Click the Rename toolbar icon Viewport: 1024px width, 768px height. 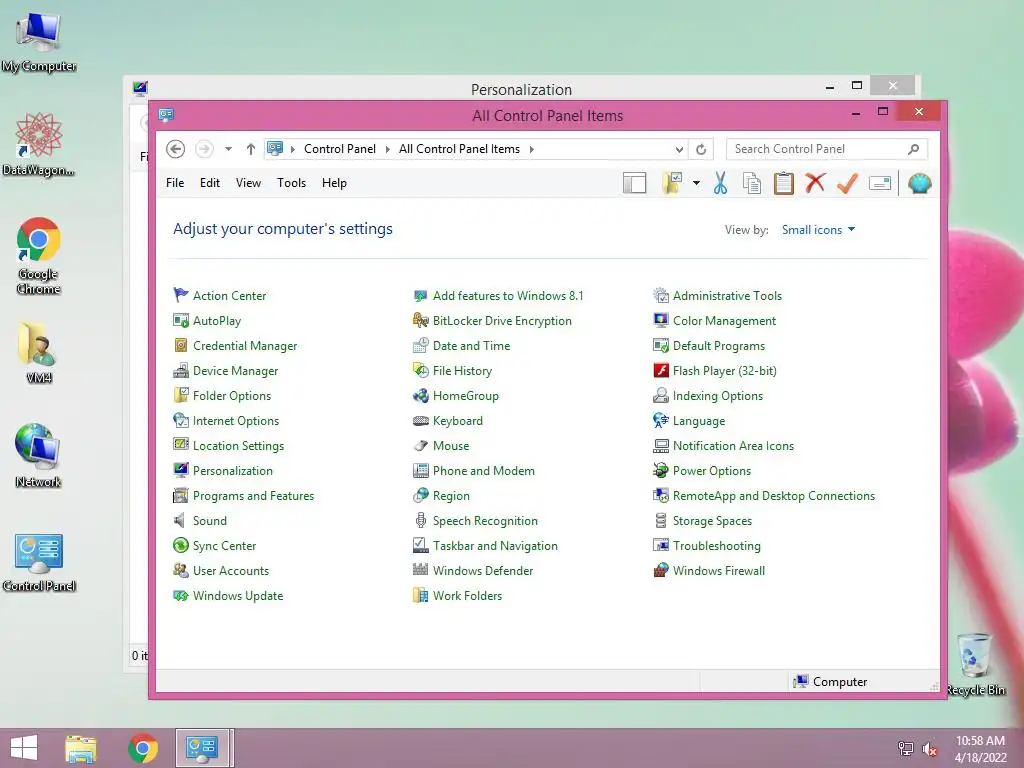(x=880, y=184)
